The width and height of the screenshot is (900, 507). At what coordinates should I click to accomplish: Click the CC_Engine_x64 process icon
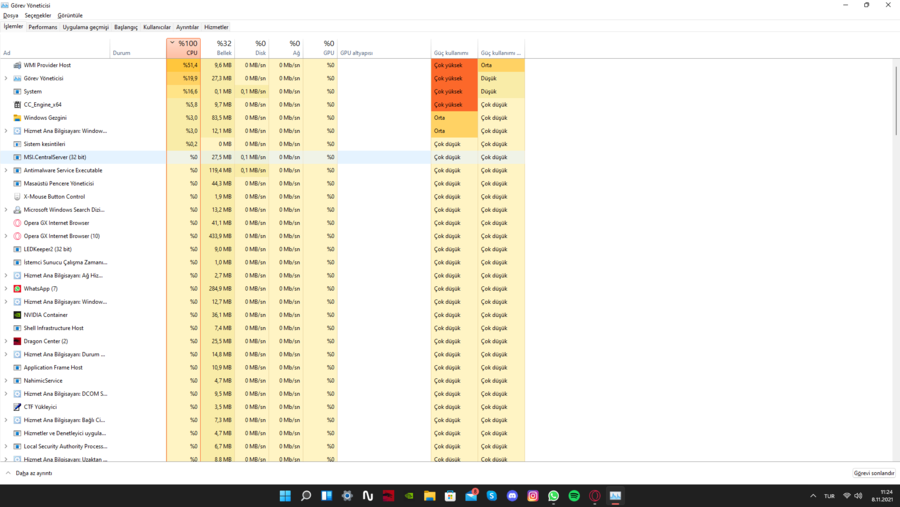17,105
